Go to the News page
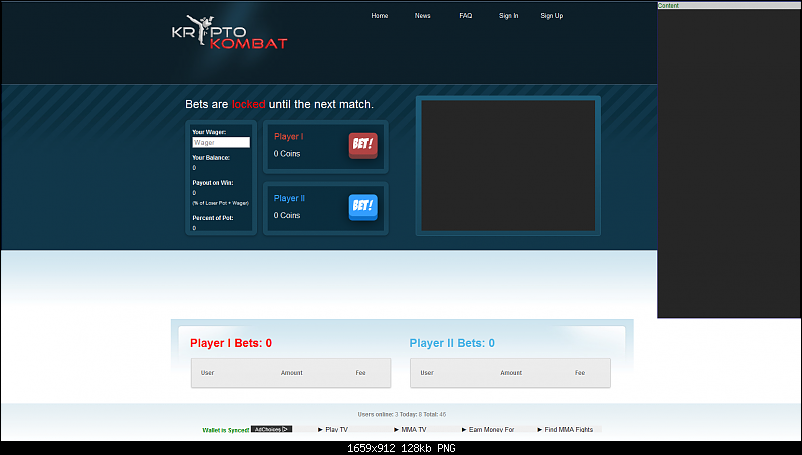This screenshot has height=455, width=802. [423, 16]
